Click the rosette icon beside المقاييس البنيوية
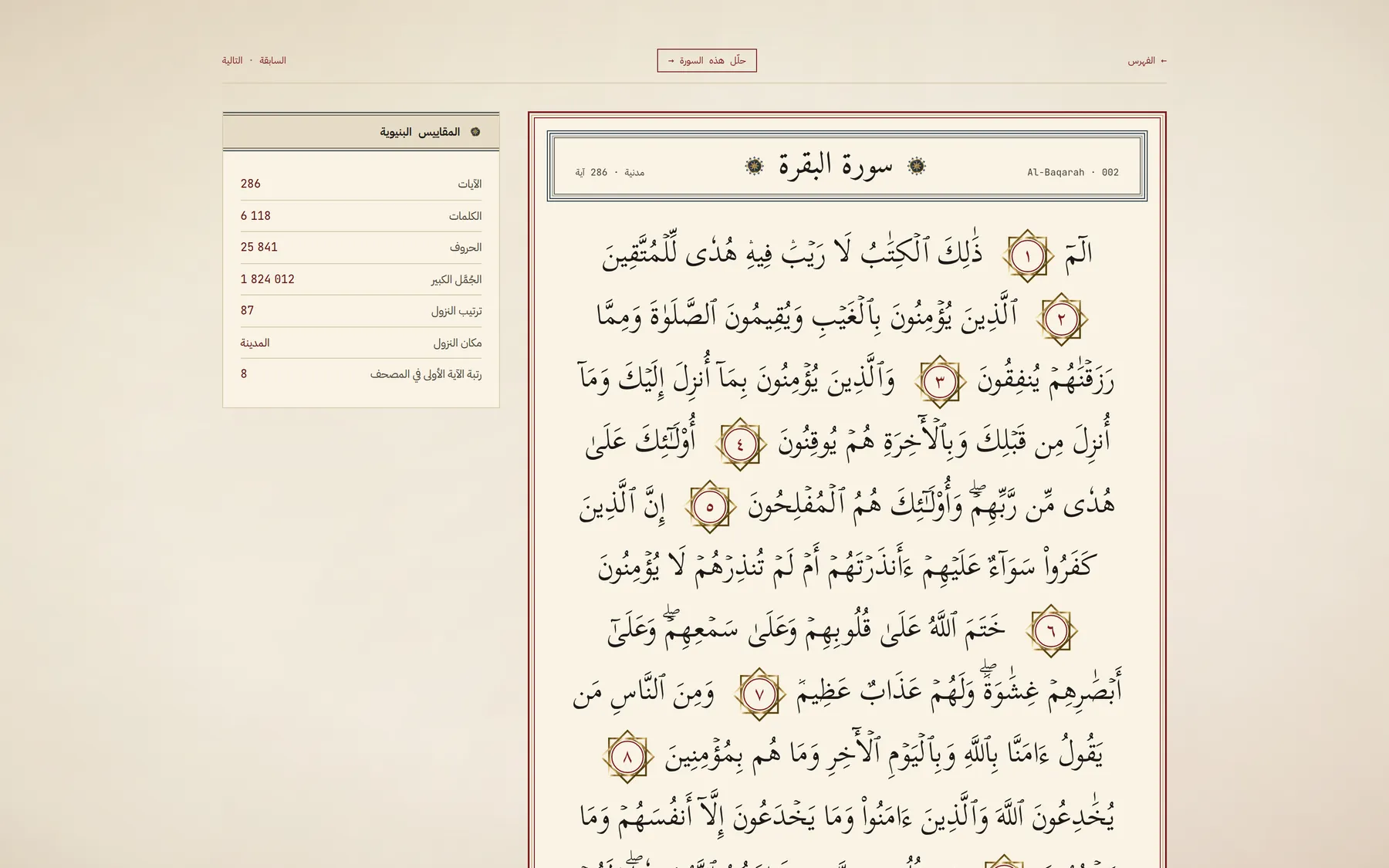Image resolution: width=1389 pixels, height=868 pixels. 475,132
